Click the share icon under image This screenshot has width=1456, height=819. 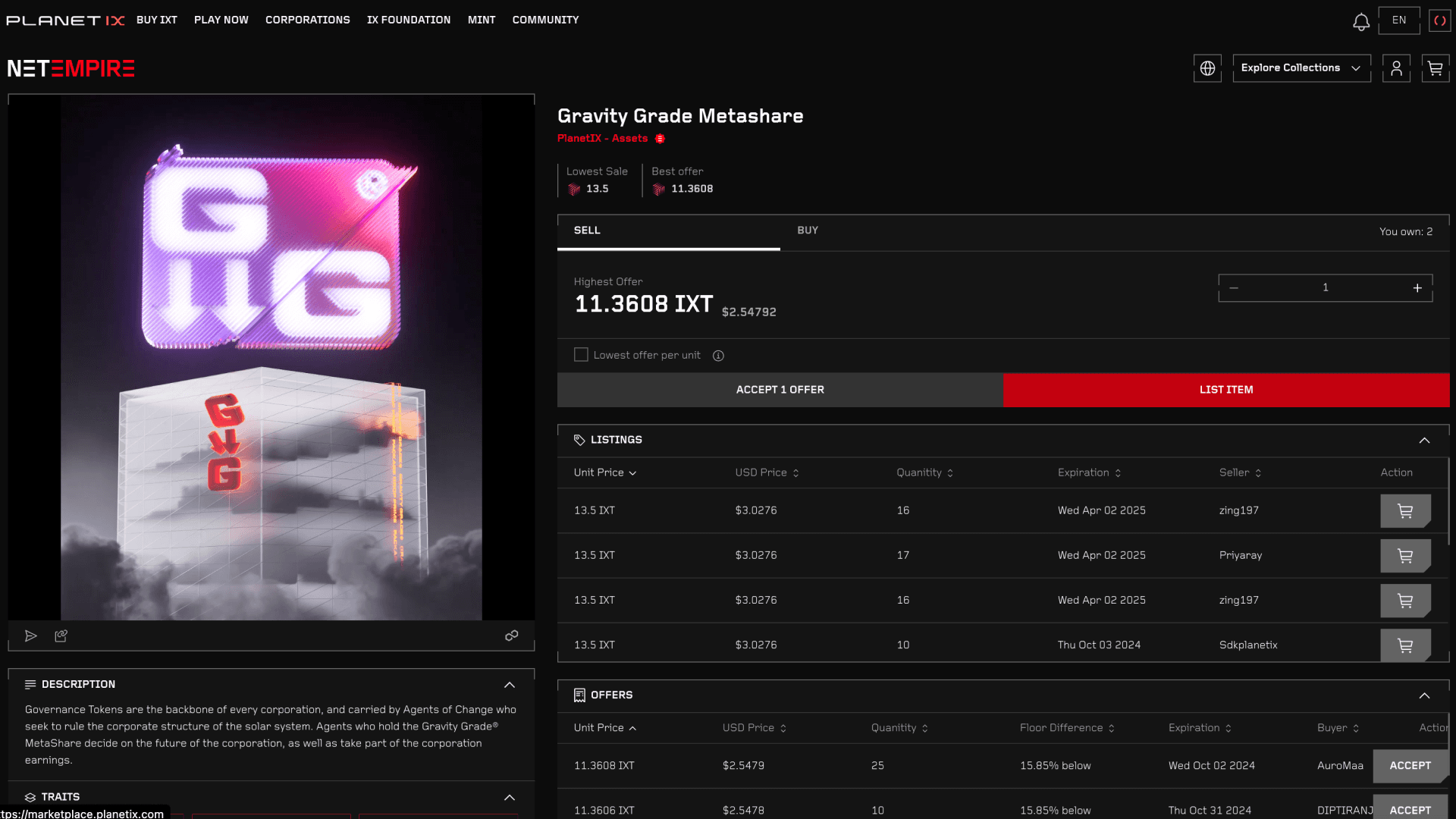(61, 635)
